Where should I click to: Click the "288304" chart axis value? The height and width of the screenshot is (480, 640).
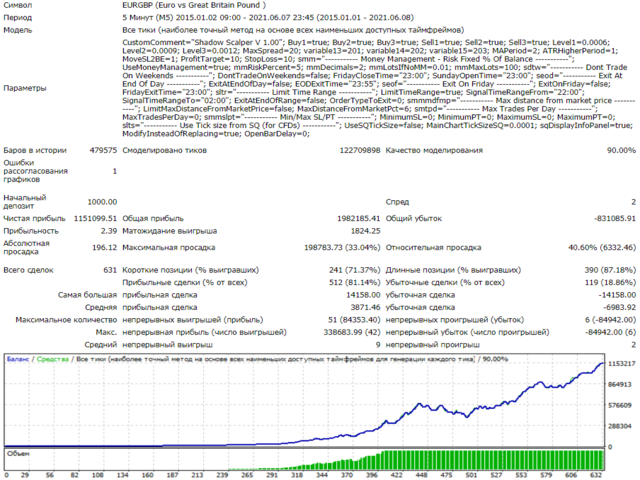point(620,426)
